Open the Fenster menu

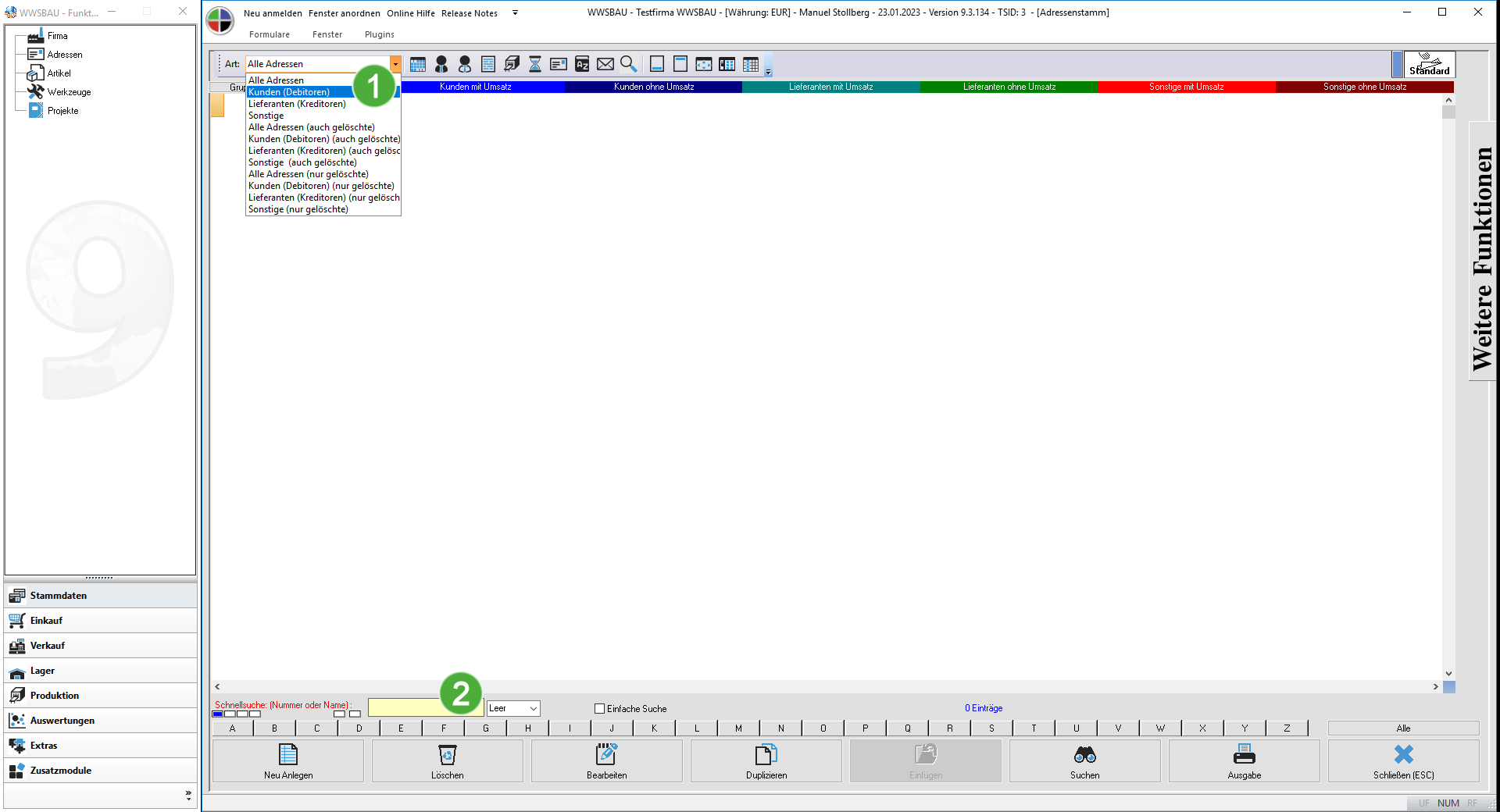[327, 34]
